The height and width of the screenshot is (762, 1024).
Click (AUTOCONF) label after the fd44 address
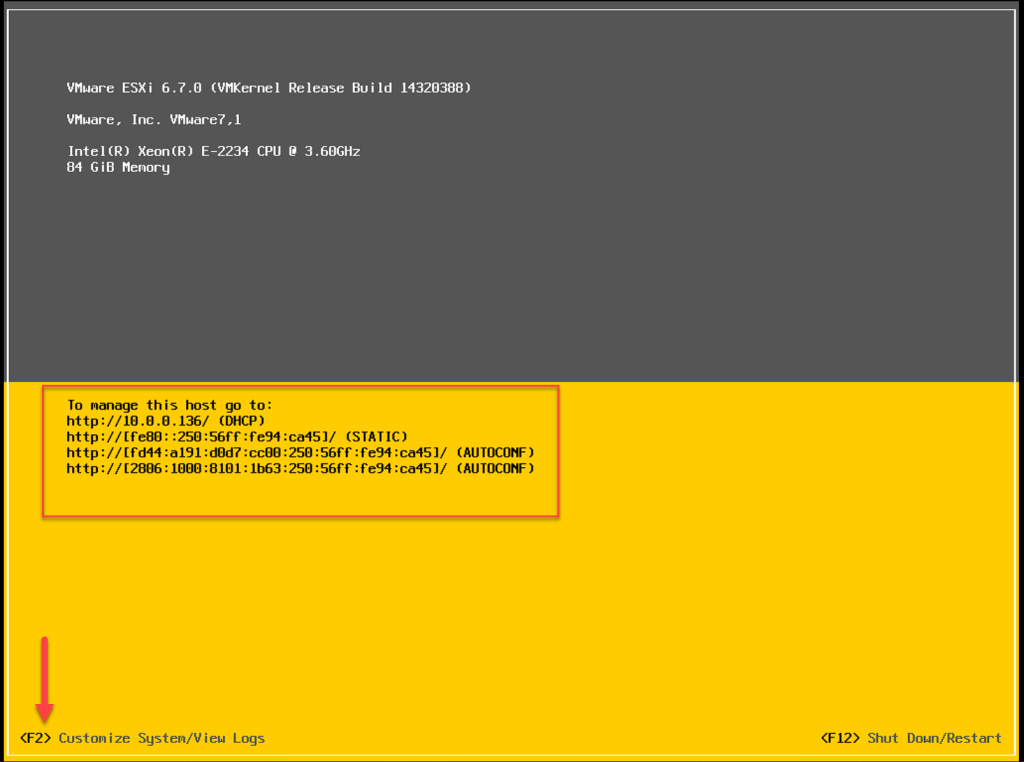pyautogui.click(x=495, y=453)
